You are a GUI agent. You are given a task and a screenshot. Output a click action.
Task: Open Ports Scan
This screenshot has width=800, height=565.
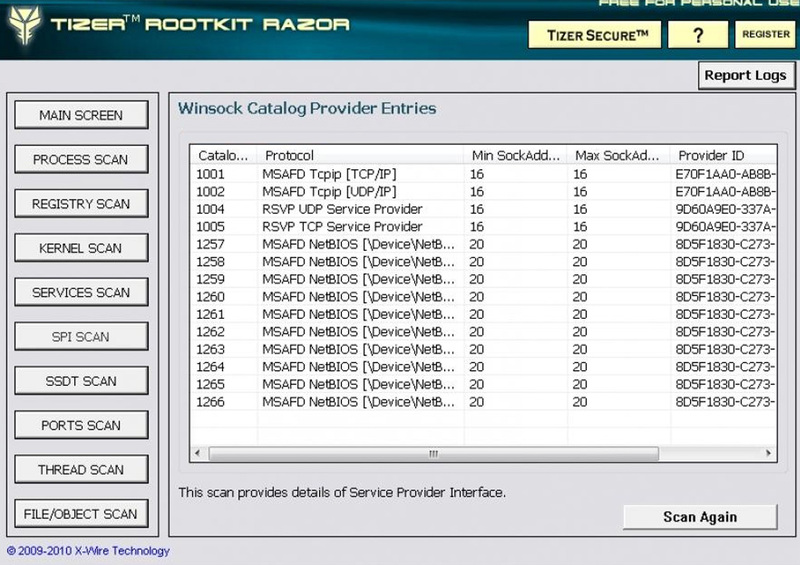point(81,425)
